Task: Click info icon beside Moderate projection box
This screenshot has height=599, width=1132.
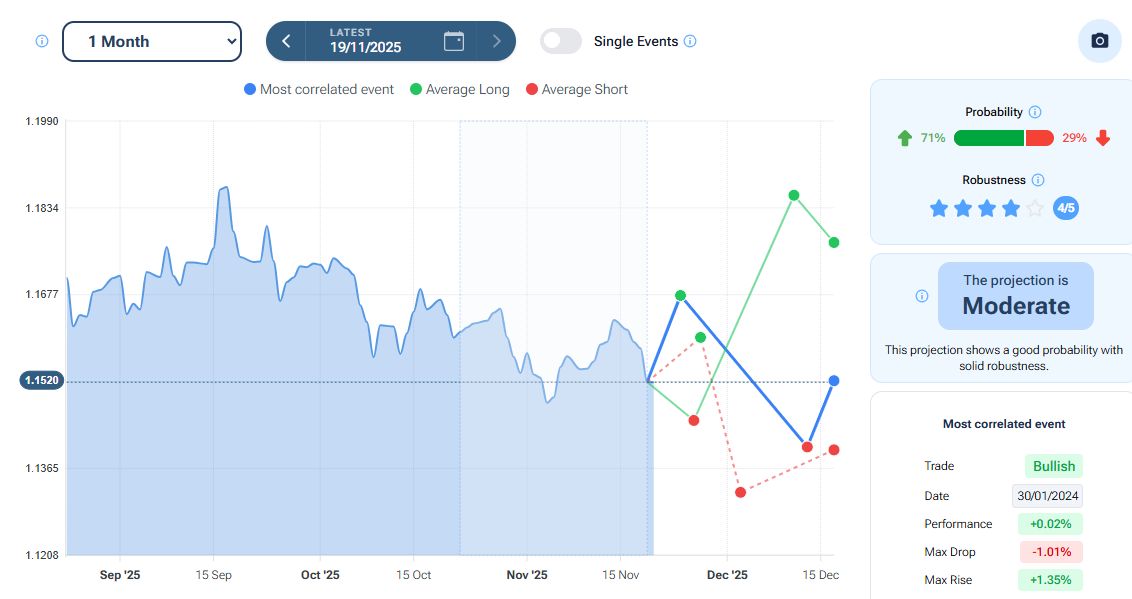Action: [922, 296]
